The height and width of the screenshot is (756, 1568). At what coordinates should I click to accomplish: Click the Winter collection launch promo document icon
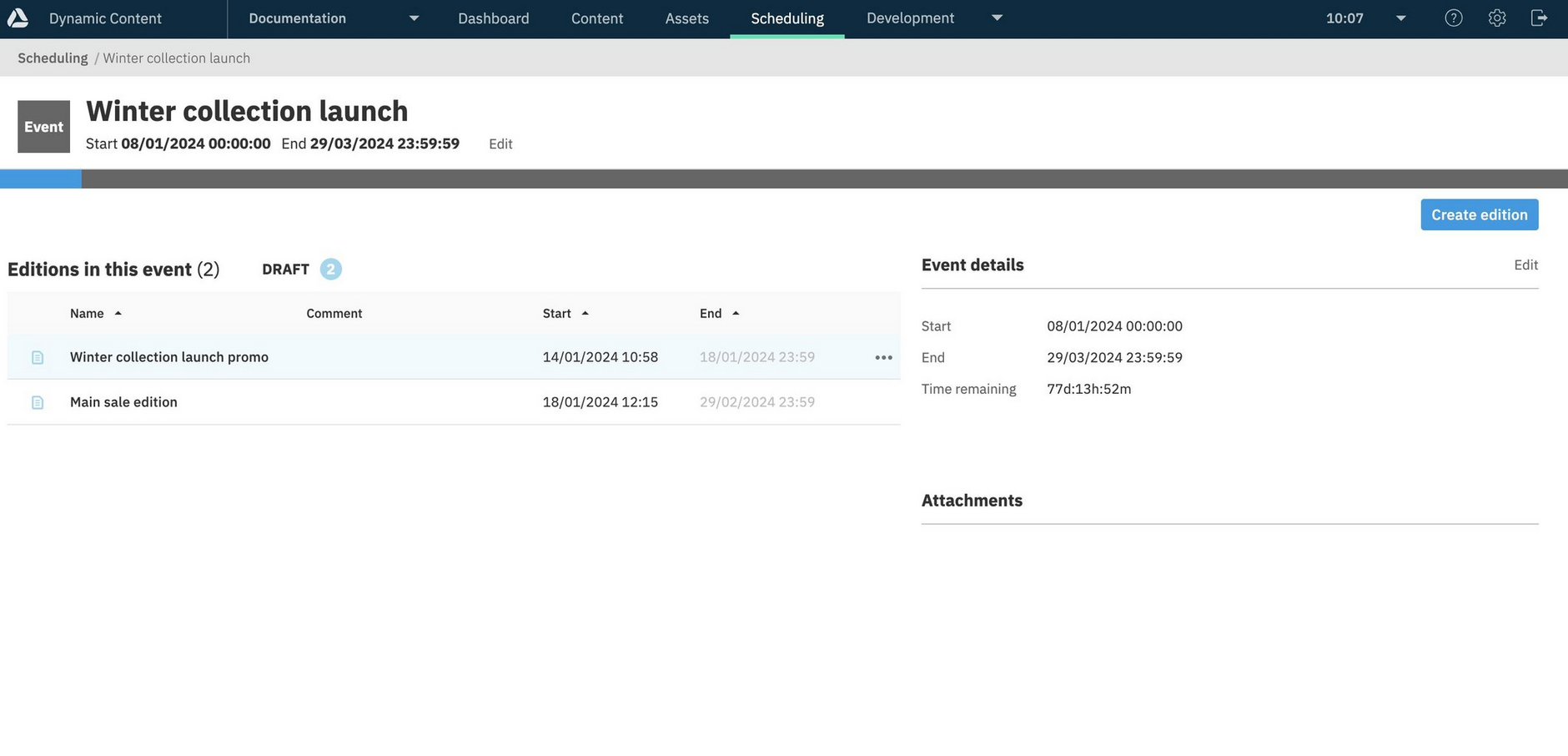tap(38, 357)
